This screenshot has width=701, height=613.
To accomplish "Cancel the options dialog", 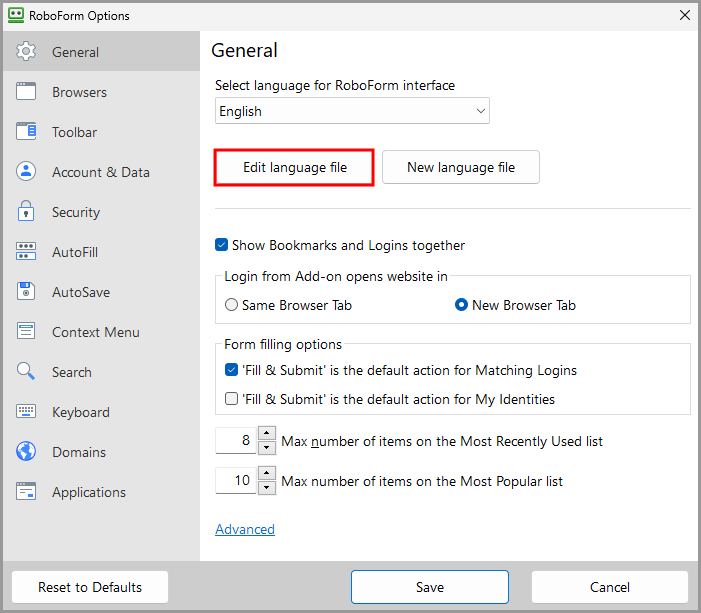I will pos(610,587).
